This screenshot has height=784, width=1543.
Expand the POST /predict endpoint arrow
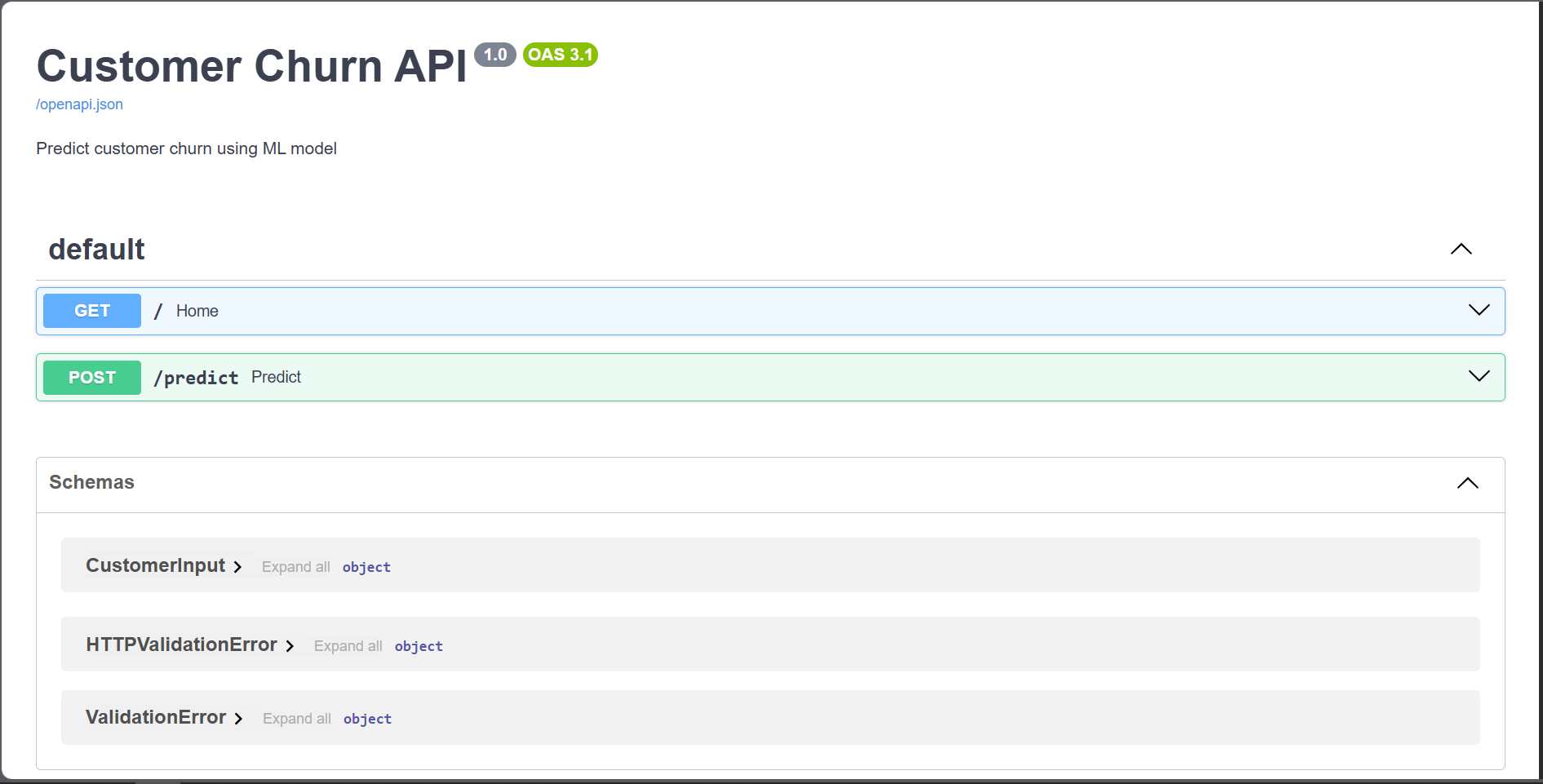click(1479, 376)
